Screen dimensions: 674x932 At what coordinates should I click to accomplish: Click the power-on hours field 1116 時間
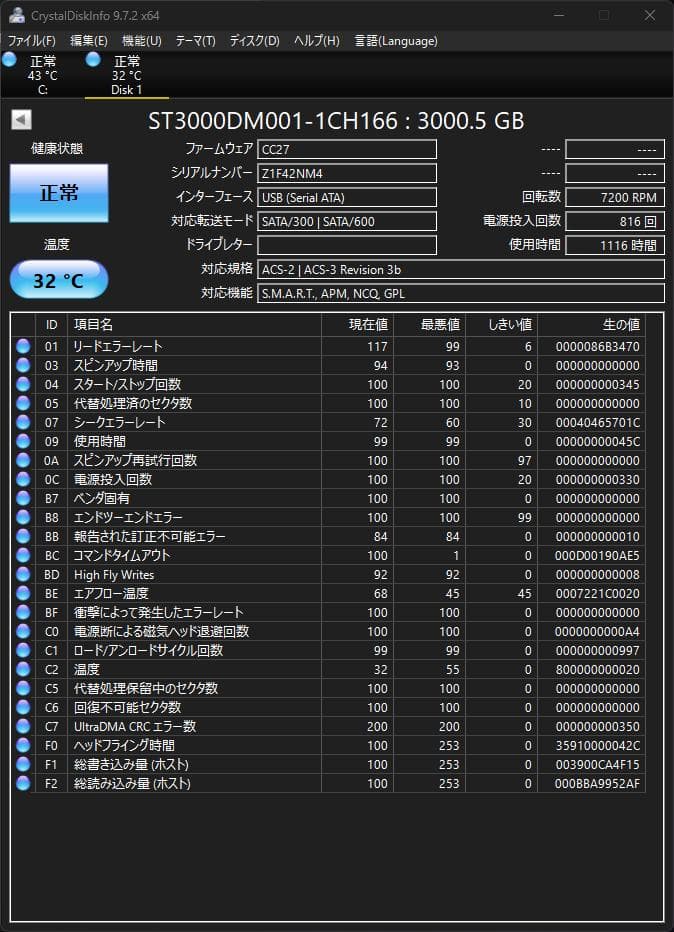tap(615, 245)
